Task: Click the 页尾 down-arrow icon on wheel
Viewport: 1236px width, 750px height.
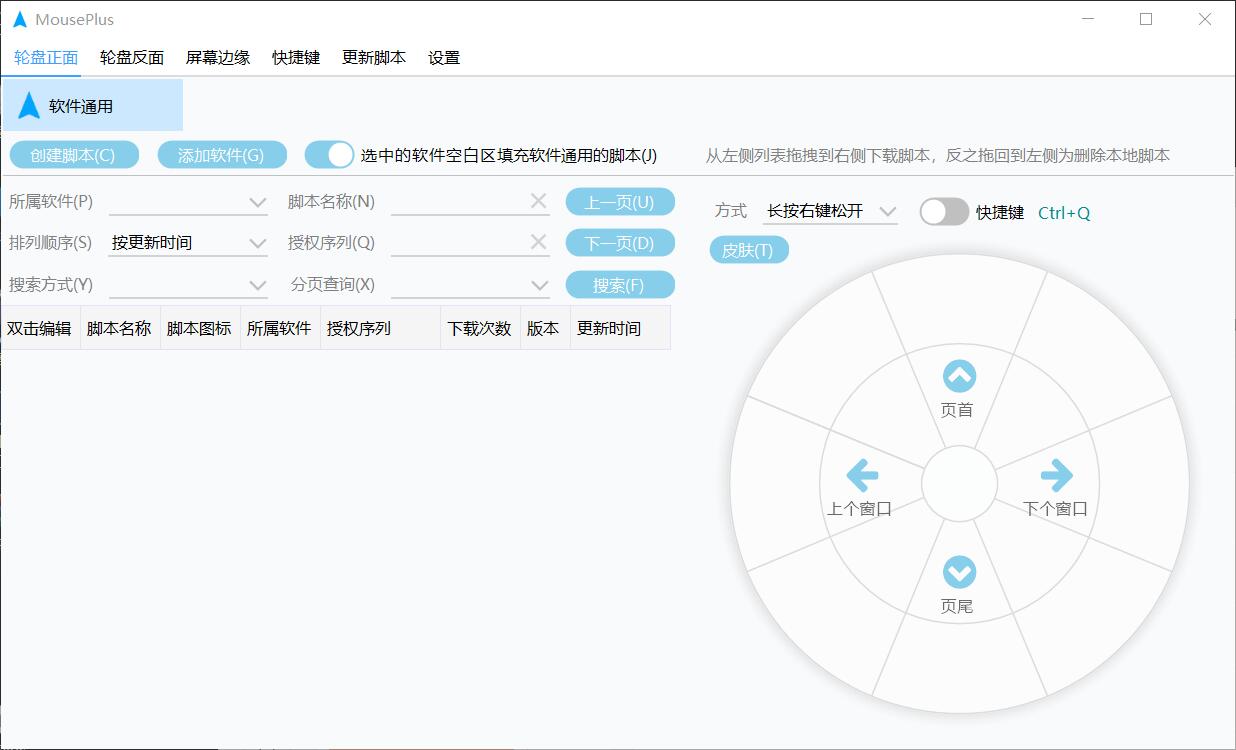Action: coord(959,573)
